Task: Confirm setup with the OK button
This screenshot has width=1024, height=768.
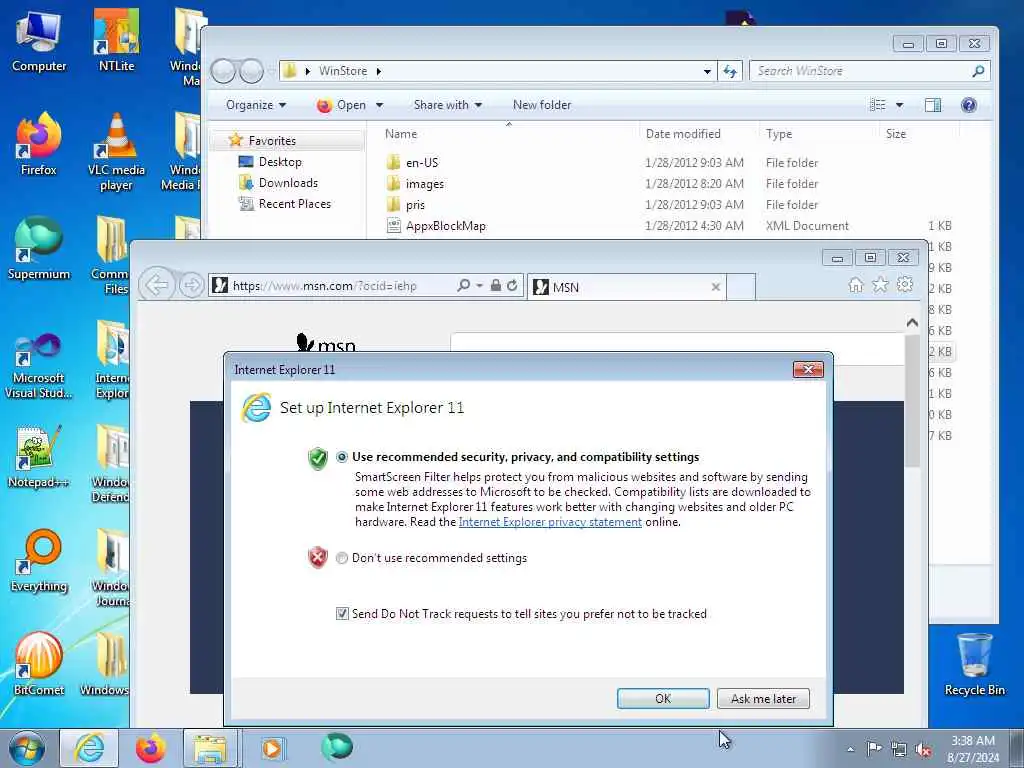Action: 663,699
